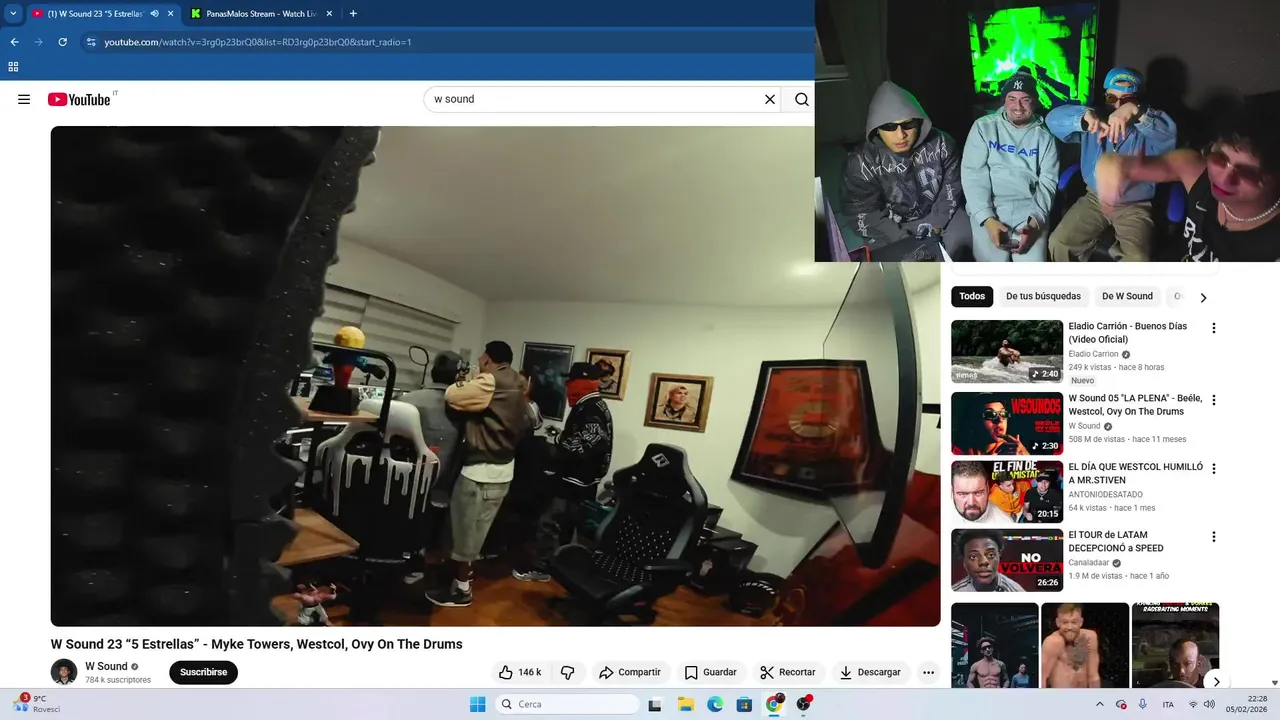Open the OBS Studio taskbar icon
The height and width of the screenshot is (720, 1280).
pyautogui.click(x=803, y=704)
